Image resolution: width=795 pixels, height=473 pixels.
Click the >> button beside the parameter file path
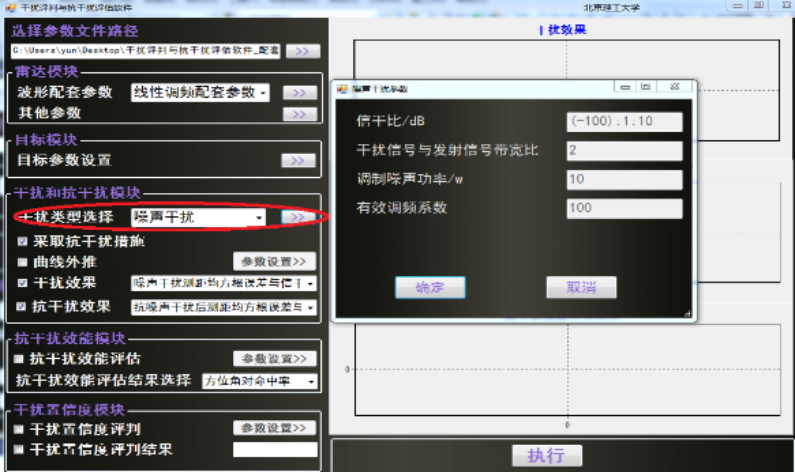tap(304, 51)
